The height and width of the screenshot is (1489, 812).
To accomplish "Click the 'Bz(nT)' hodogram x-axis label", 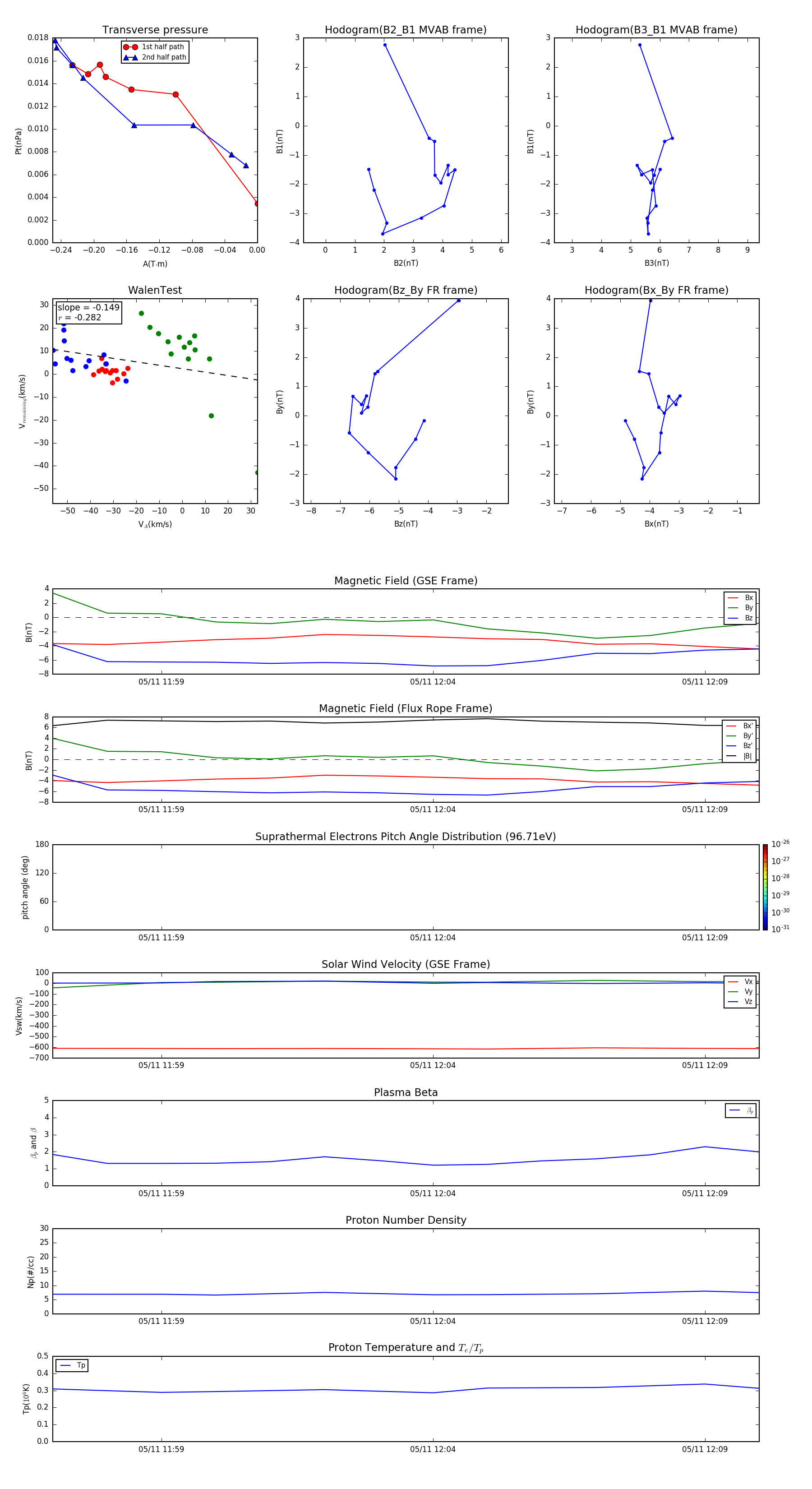I will [x=406, y=524].
